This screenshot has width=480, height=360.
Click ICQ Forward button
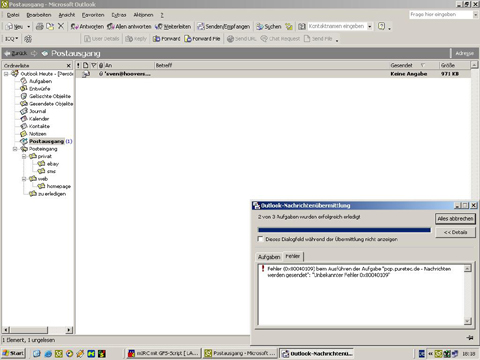[x=167, y=39]
